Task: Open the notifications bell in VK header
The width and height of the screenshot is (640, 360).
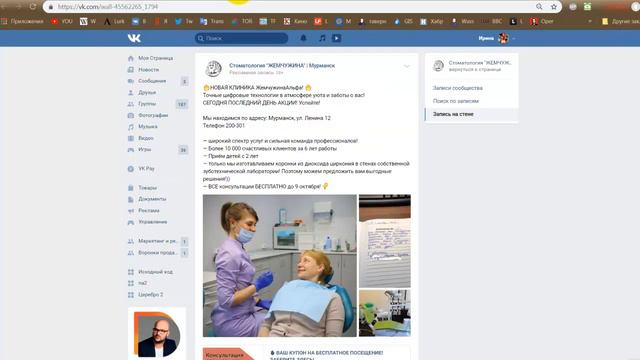Action: [303, 38]
